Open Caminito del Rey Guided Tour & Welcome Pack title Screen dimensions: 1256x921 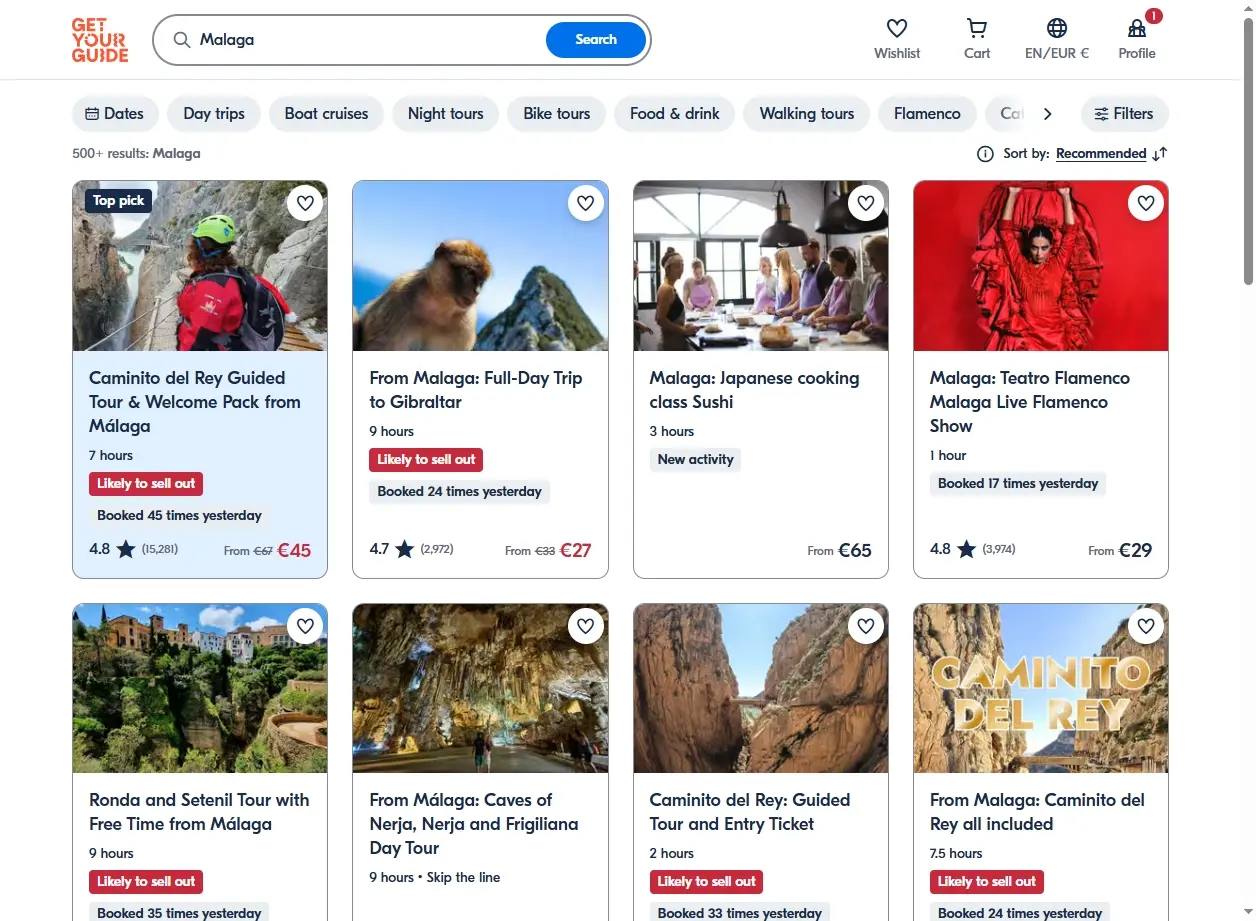click(195, 402)
